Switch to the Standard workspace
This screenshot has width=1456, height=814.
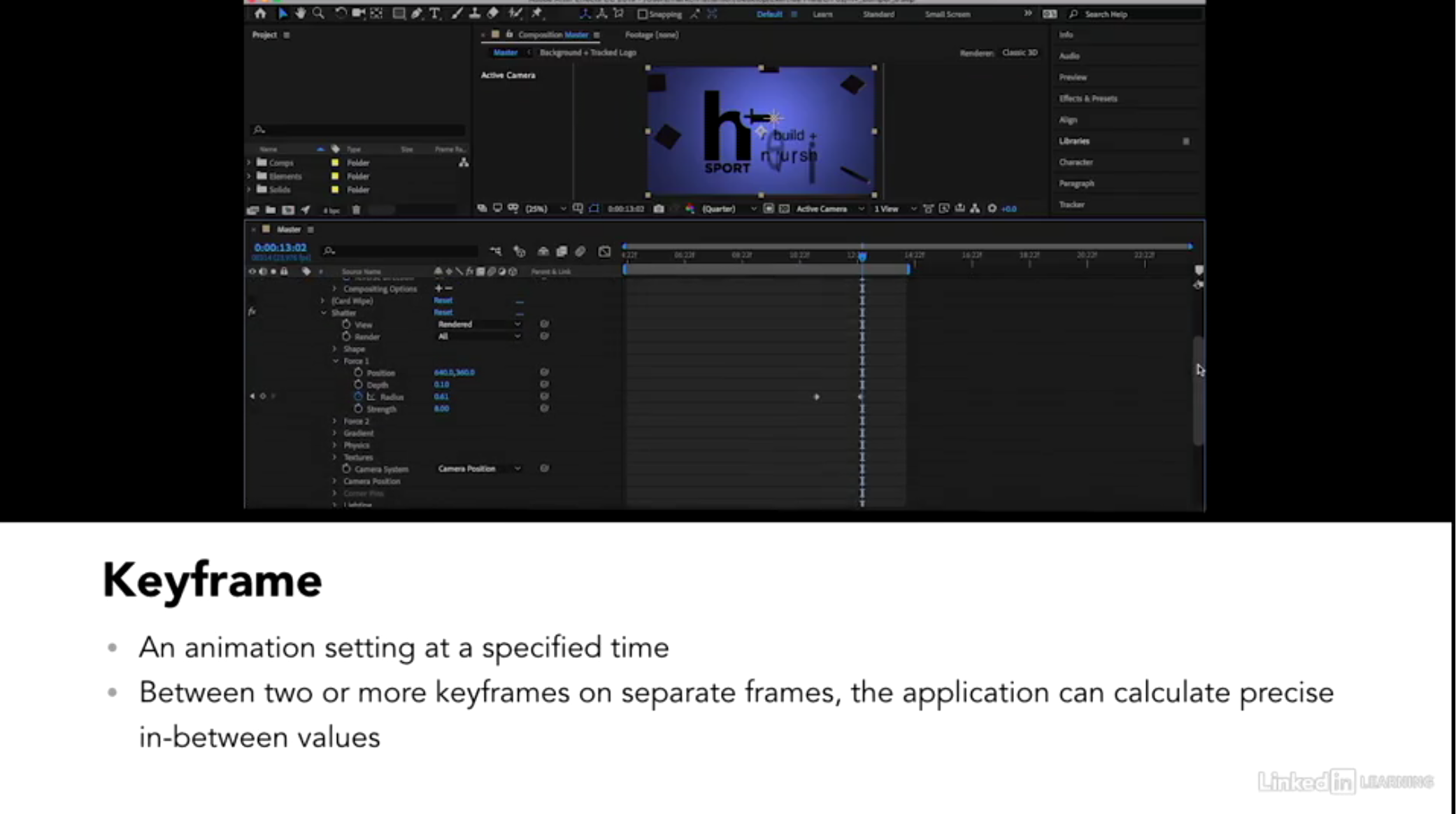point(878,14)
